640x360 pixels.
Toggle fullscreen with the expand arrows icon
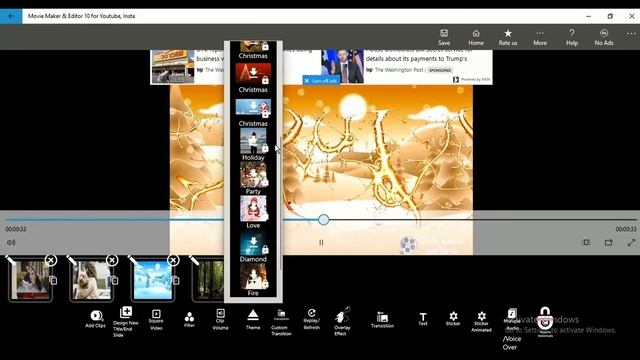tap(631, 242)
